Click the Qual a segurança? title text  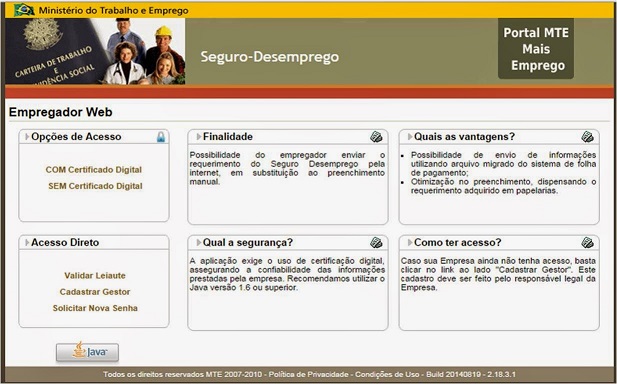pyautogui.click(x=248, y=242)
